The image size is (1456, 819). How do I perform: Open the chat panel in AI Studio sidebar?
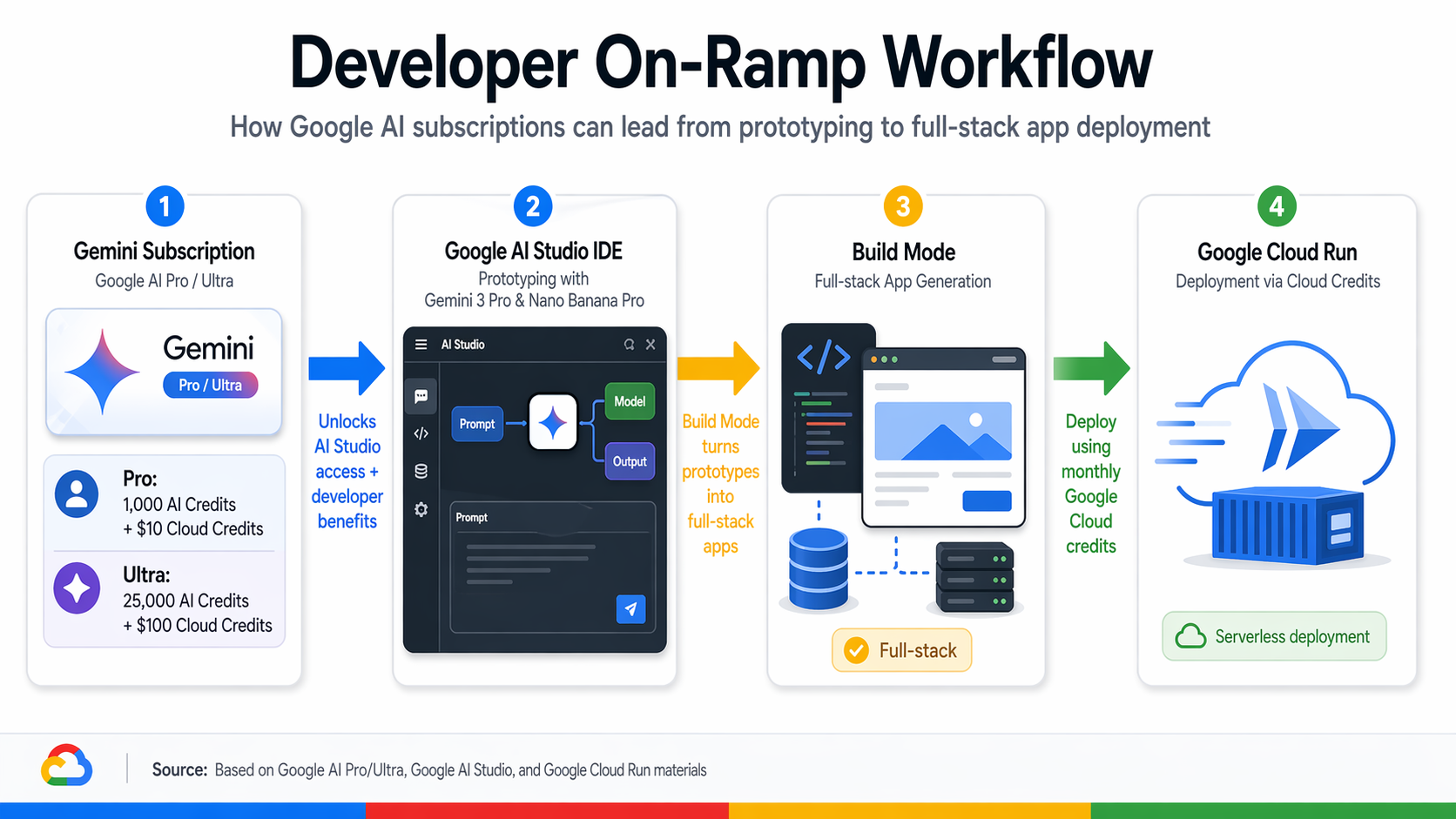tap(421, 397)
